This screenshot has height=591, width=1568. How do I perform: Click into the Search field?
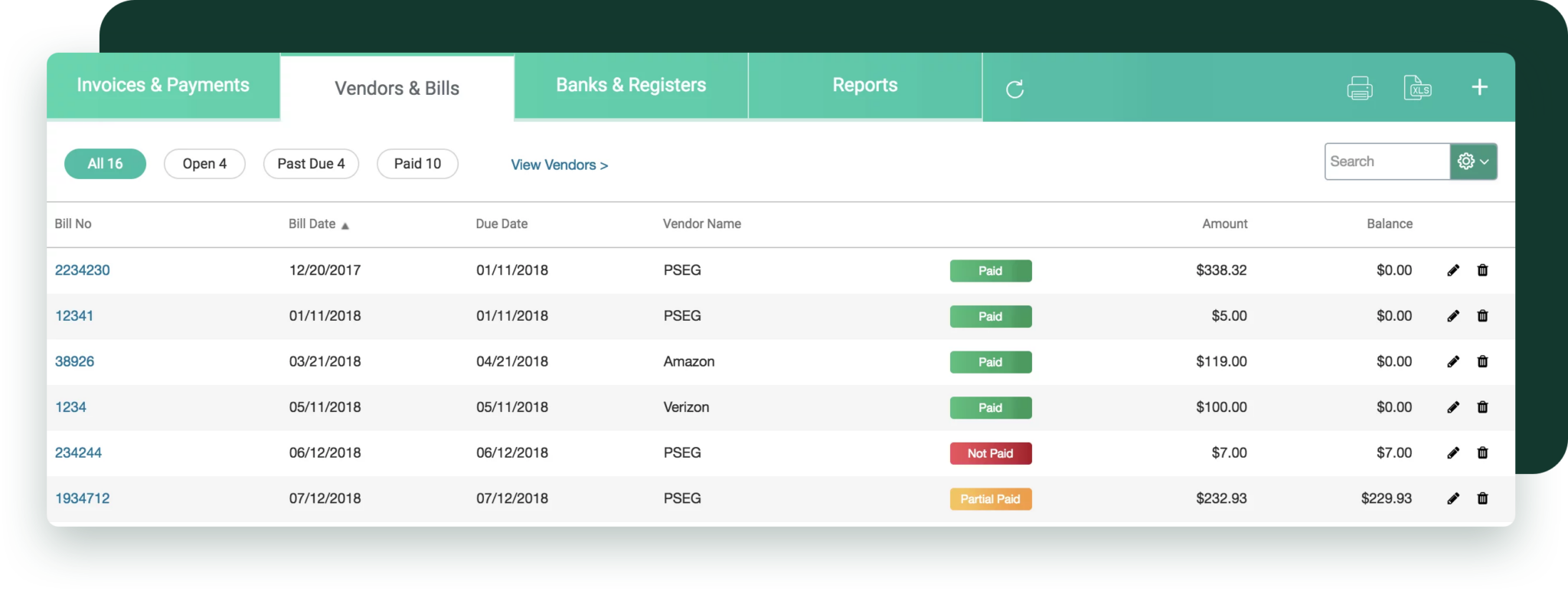tap(1386, 162)
